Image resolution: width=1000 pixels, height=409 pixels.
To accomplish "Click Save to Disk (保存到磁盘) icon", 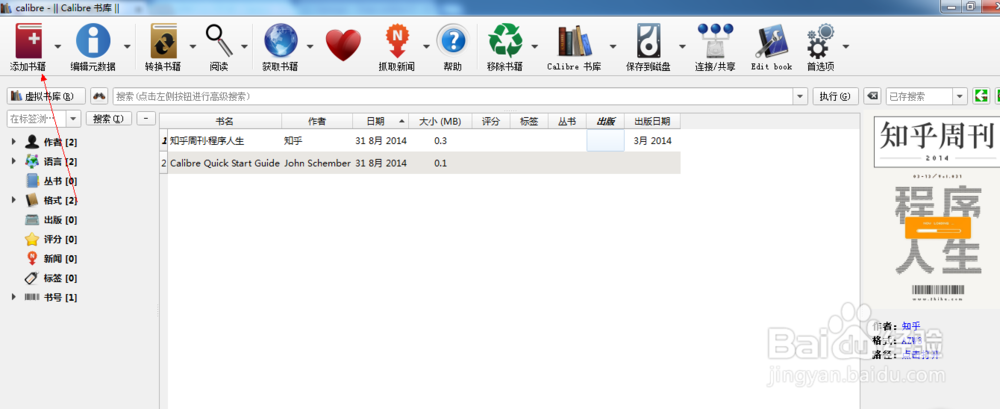I will point(651,42).
